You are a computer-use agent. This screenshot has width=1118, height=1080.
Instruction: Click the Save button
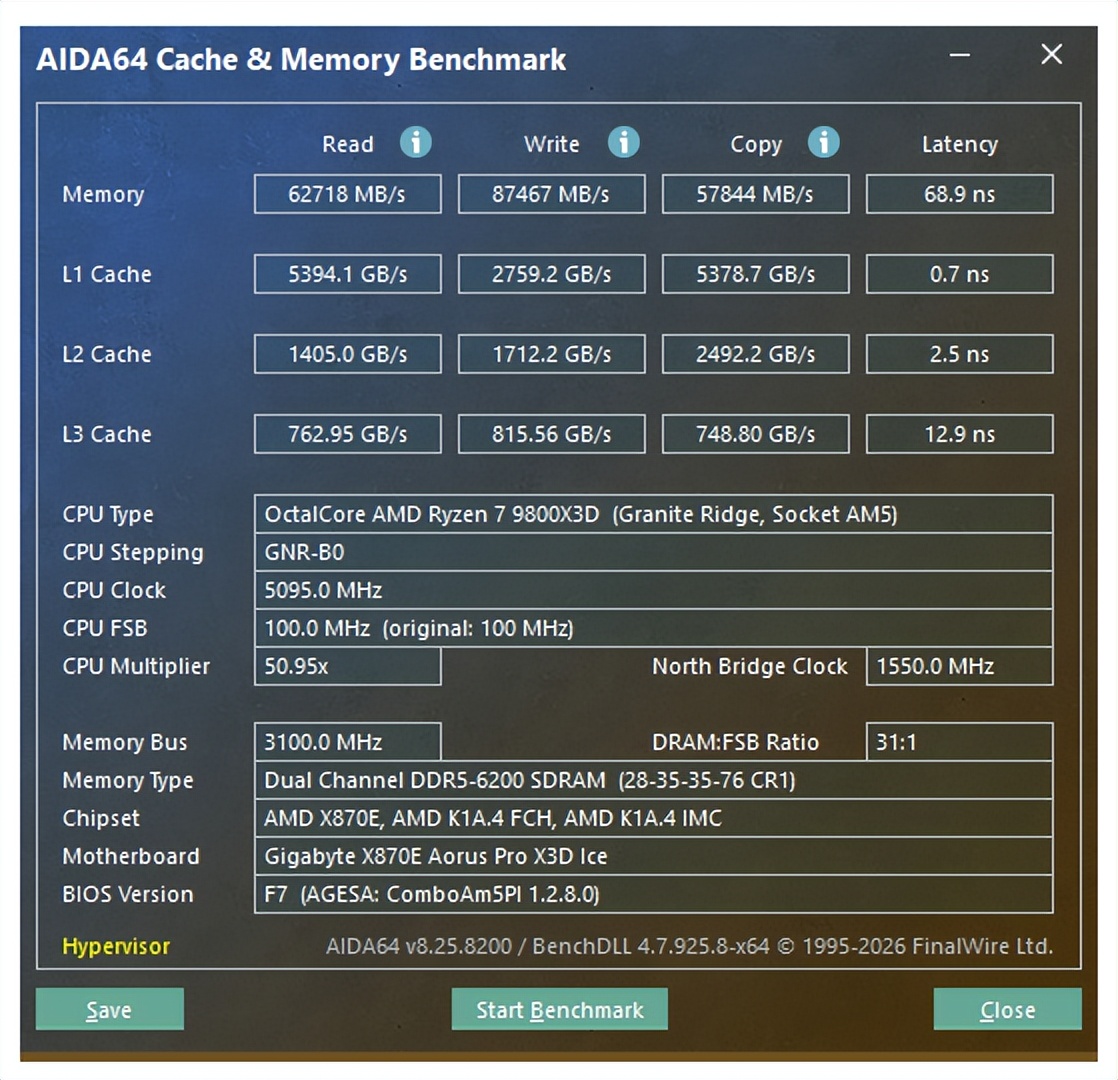(x=110, y=1009)
